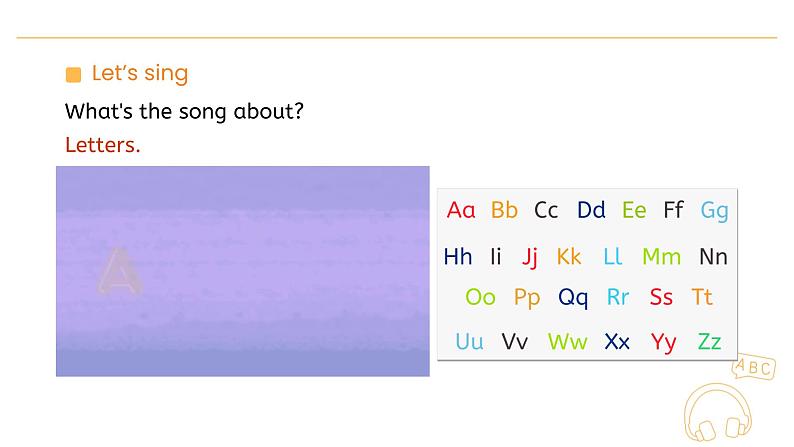
Task: Open the purple song video thumbnail
Action: point(243,271)
